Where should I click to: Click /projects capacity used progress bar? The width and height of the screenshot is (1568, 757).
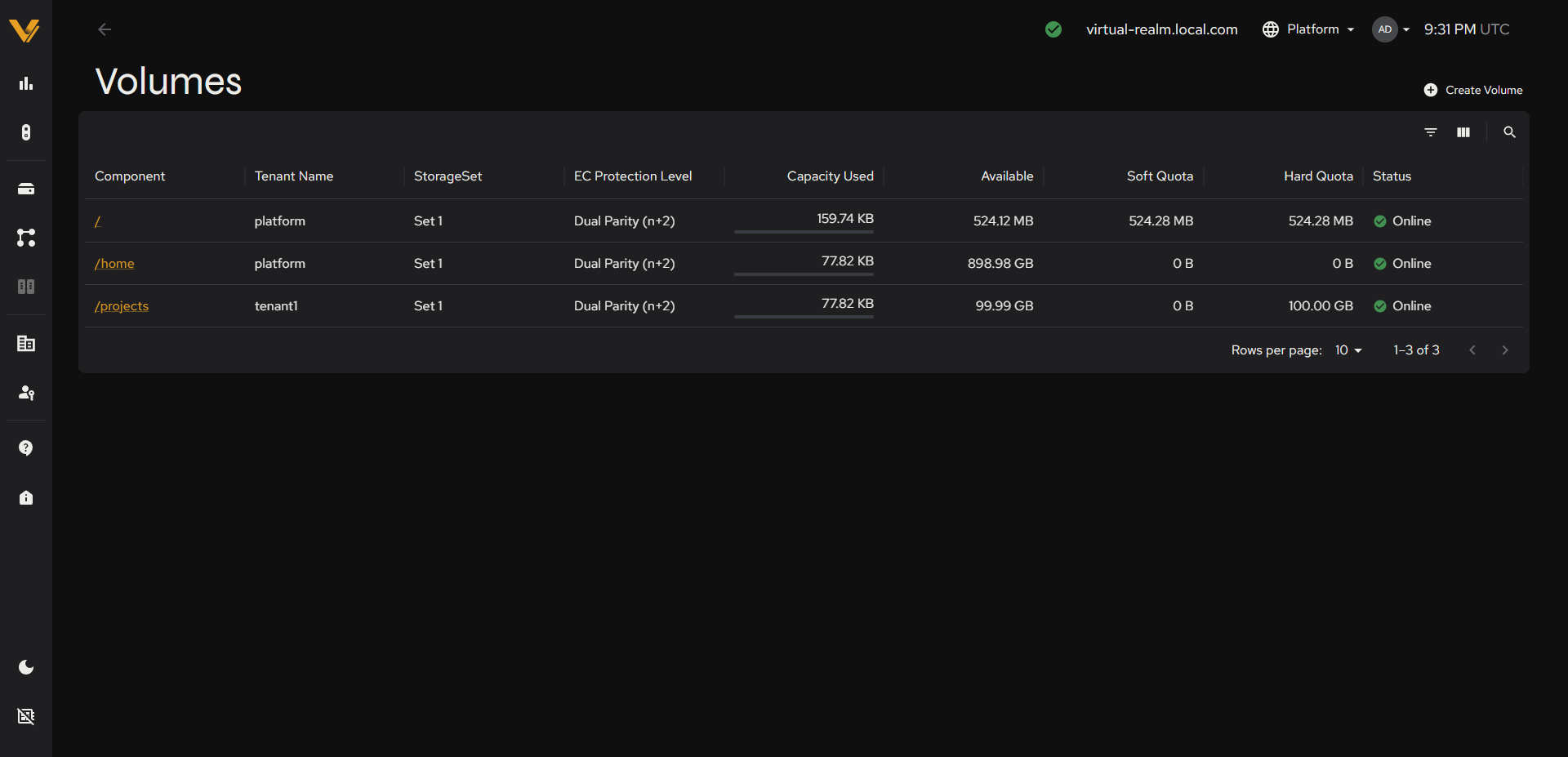point(804,317)
